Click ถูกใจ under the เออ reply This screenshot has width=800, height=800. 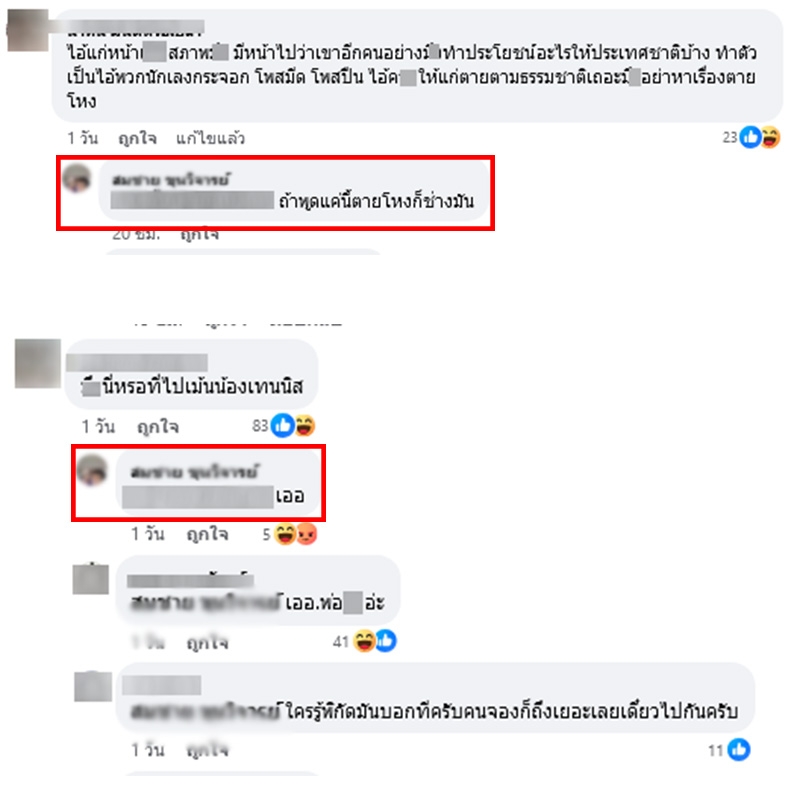(x=207, y=535)
